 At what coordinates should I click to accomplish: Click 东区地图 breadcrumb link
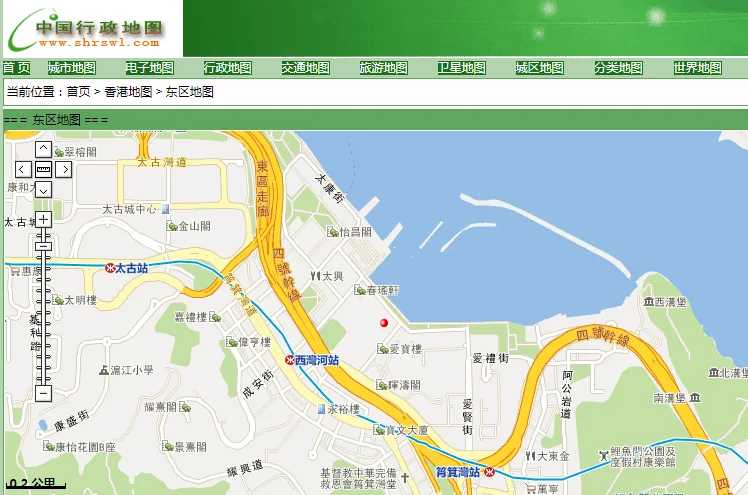click(189, 92)
